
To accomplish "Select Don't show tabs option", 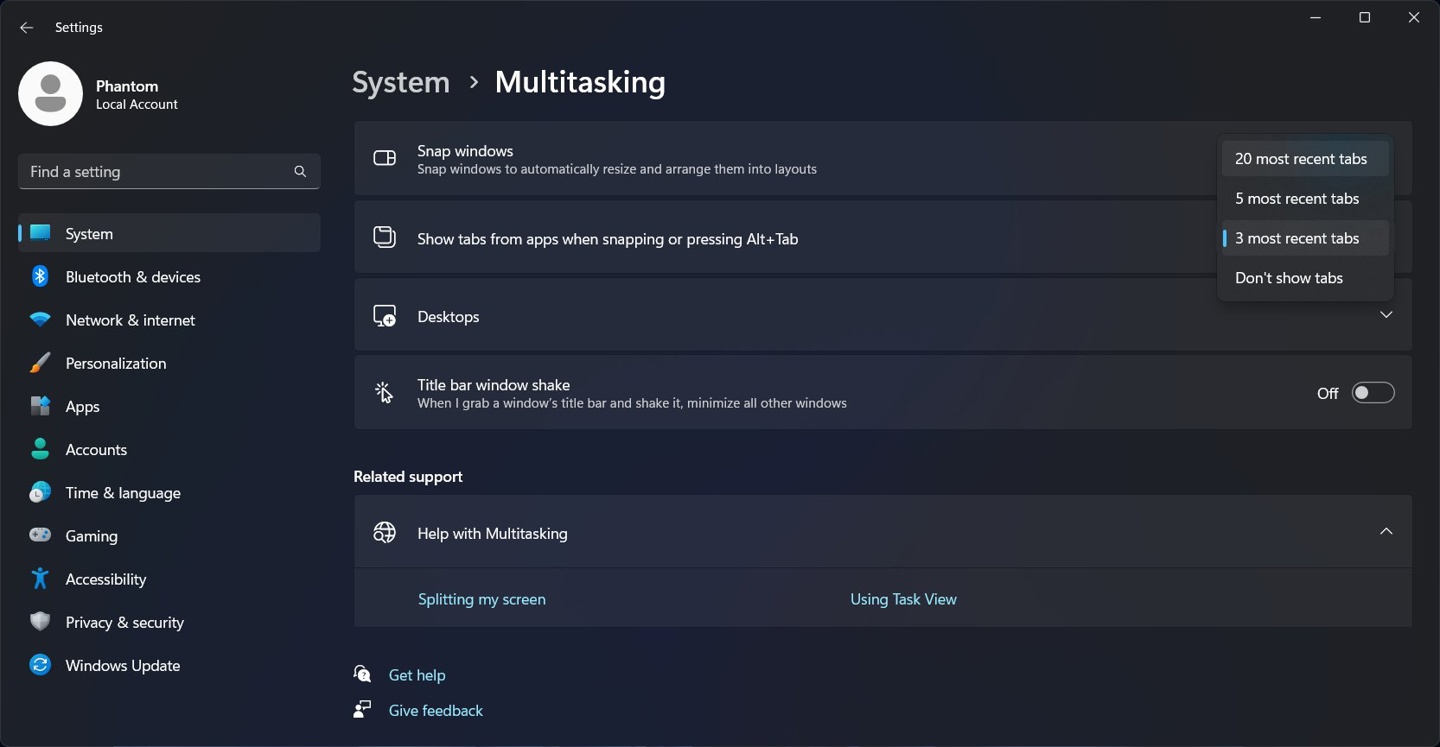I will click(1288, 278).
